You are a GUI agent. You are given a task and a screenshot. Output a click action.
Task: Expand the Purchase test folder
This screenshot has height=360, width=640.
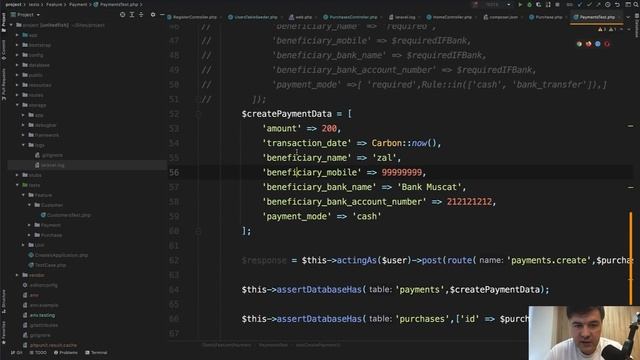[29, 235]
